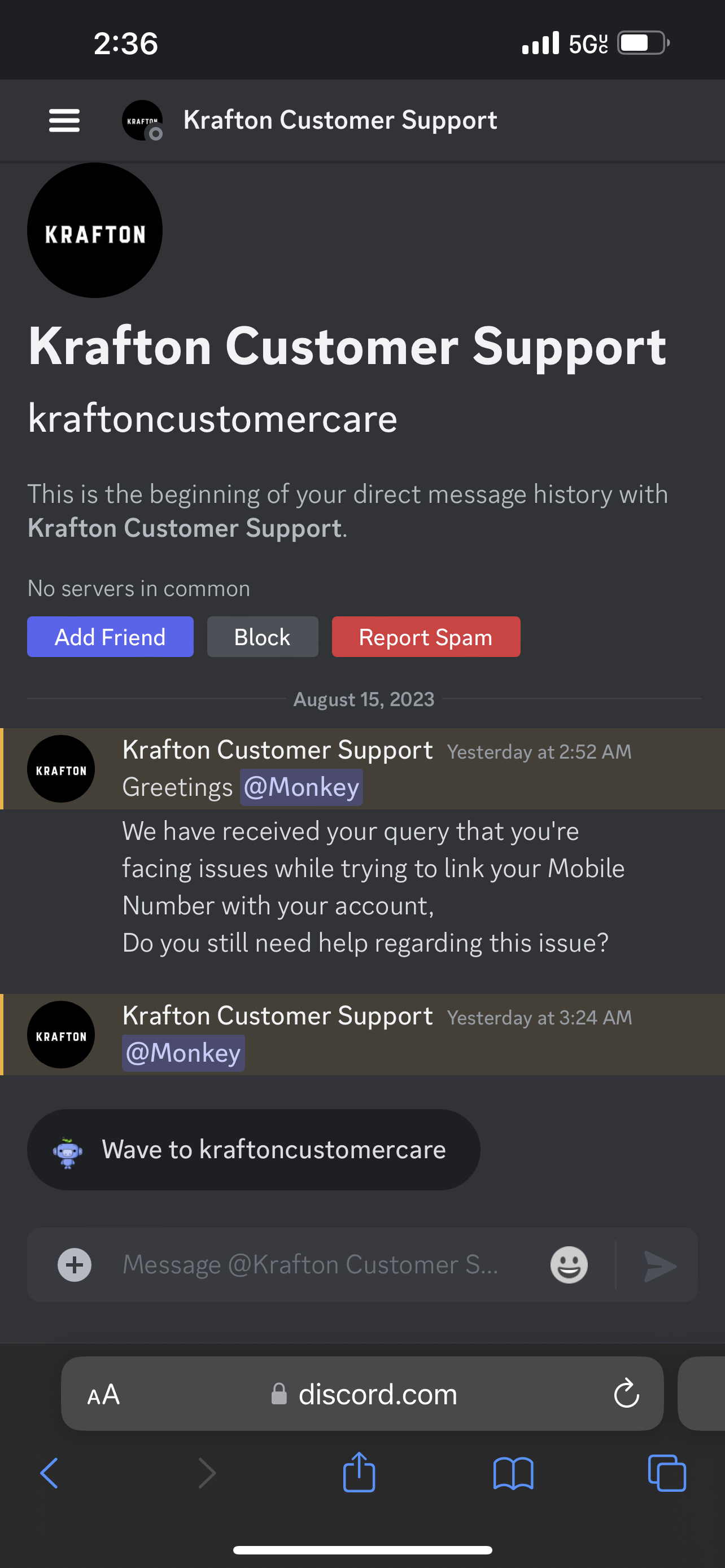725x1568 pixels.
Task: Open the first message's Krafton avatar
Action: [x=61, y=769]
